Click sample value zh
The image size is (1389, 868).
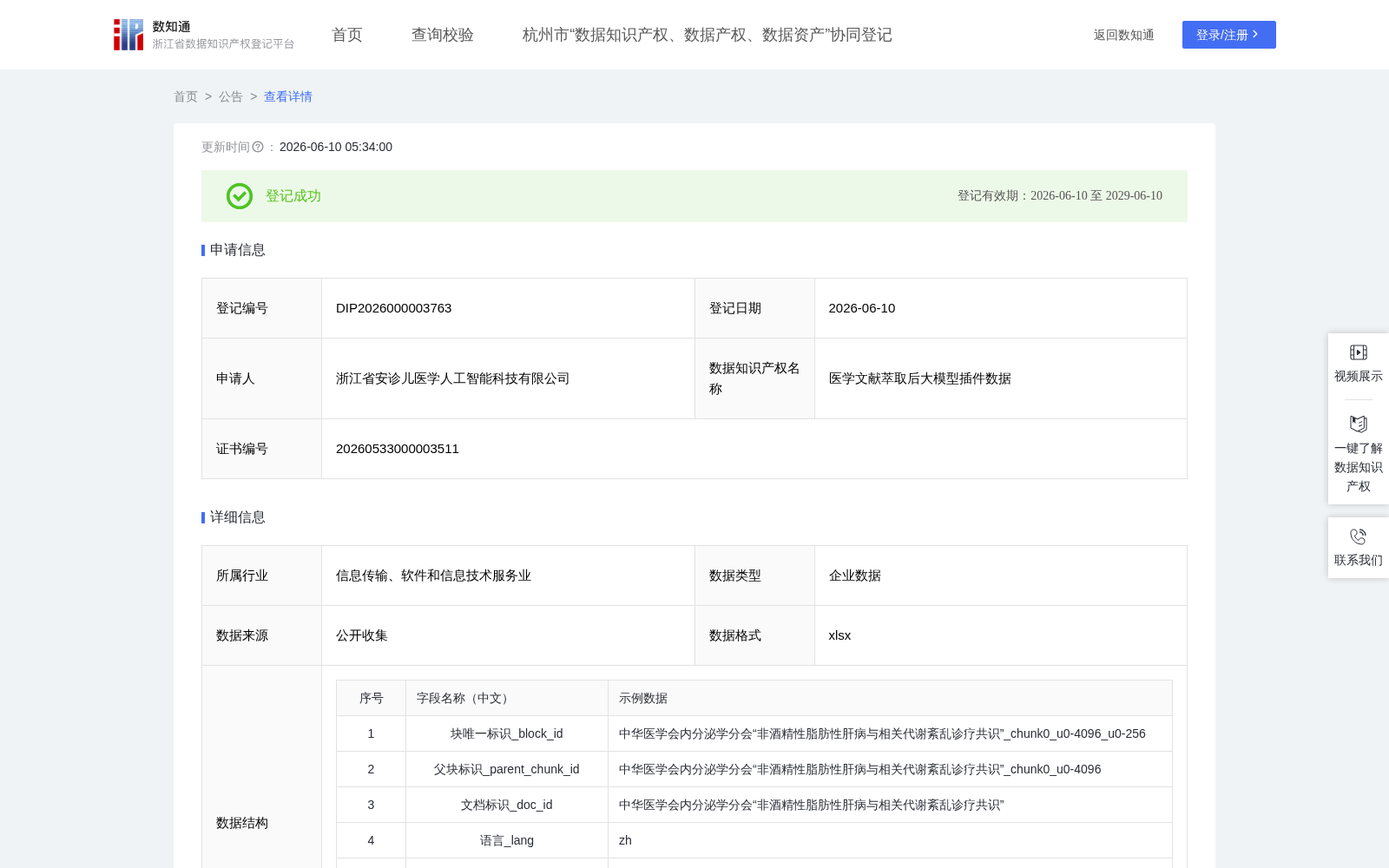[x=625, y=840]
